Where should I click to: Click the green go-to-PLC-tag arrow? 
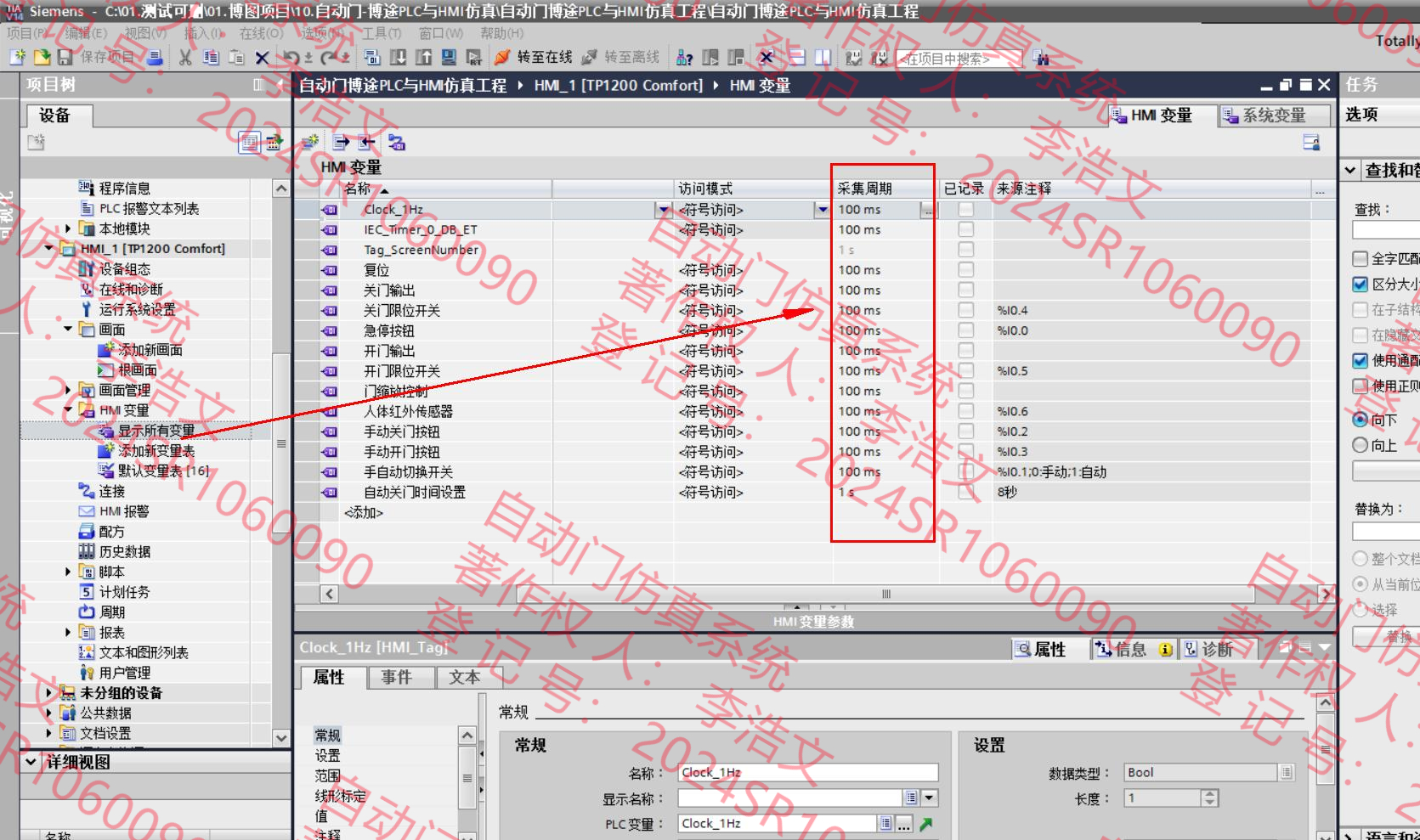click(926, 823)
